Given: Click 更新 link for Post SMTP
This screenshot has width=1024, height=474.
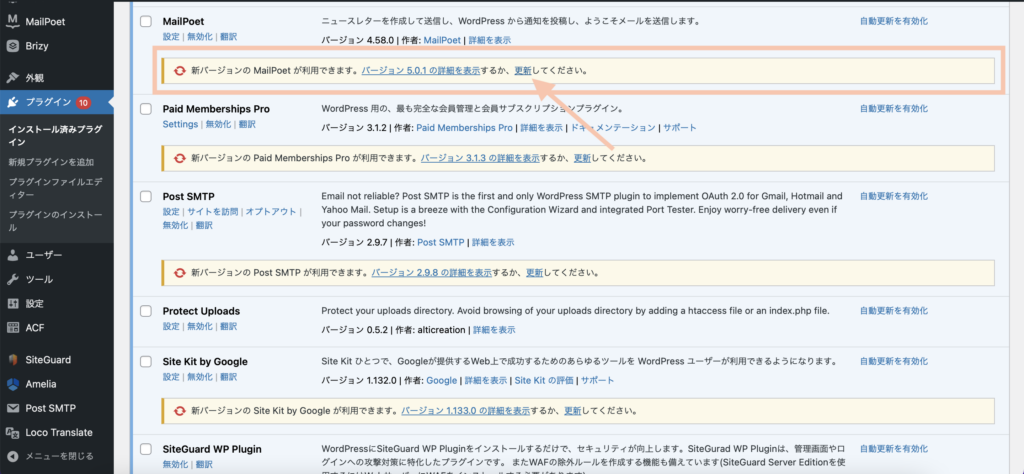Looking at the screenshot, I should click(534, 272).
